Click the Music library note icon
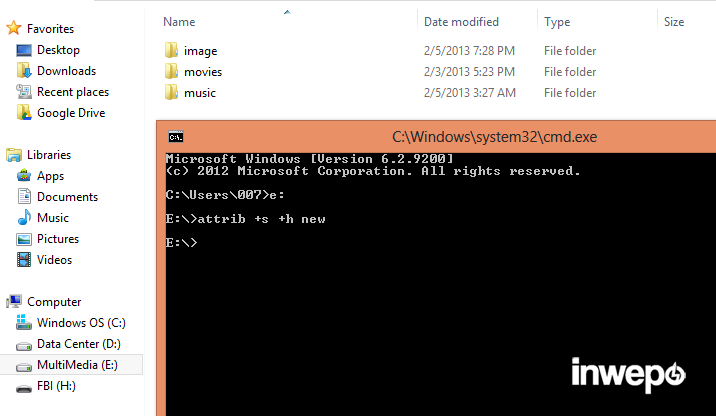716x416 pixels. click(24, 218)
